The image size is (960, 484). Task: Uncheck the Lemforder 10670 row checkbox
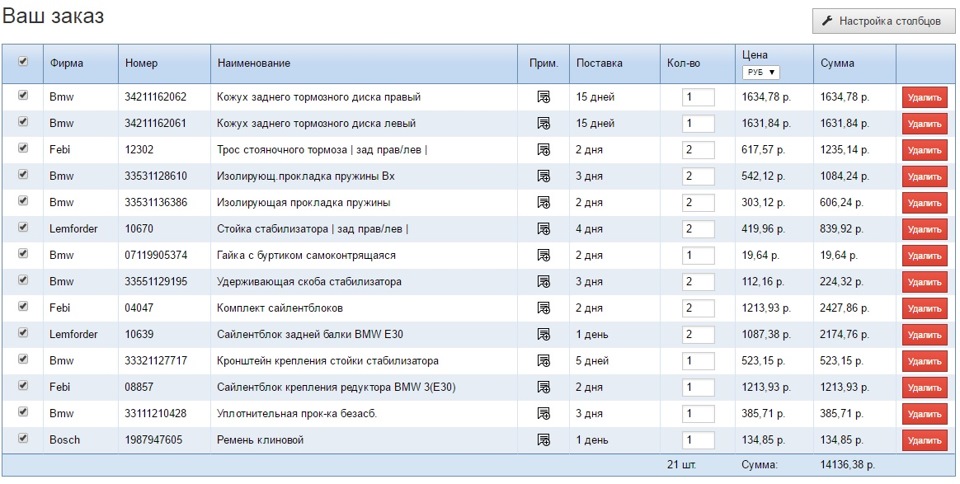(x=23, y=227)
